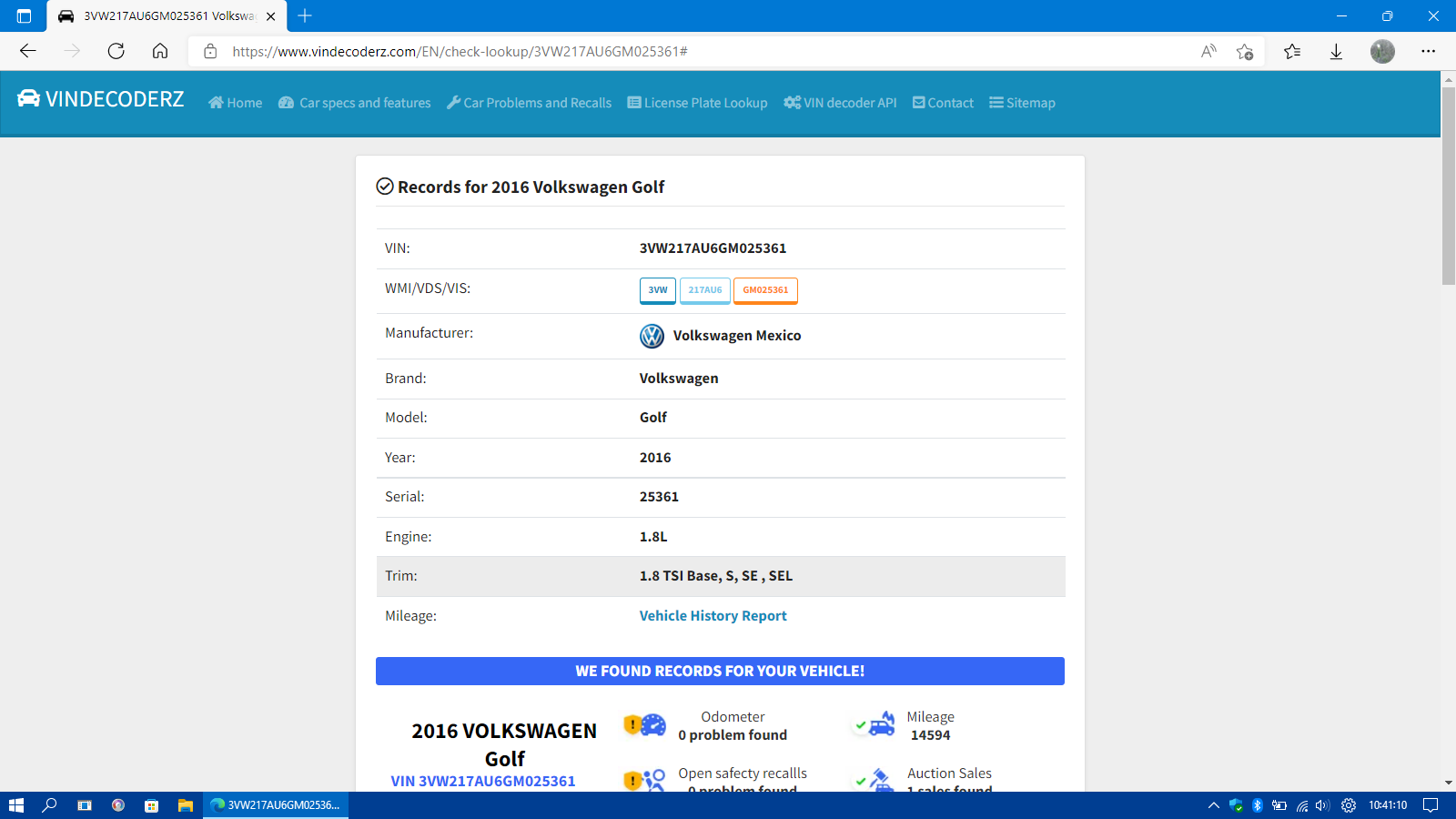Screen dimensions: 1456x819
Task: Click the Serial value 25361
Action: (x=659, y=497)
